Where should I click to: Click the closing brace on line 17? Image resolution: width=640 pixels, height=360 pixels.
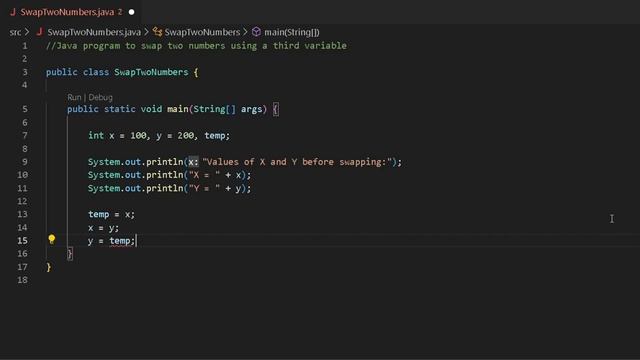[x=49, y=267]
